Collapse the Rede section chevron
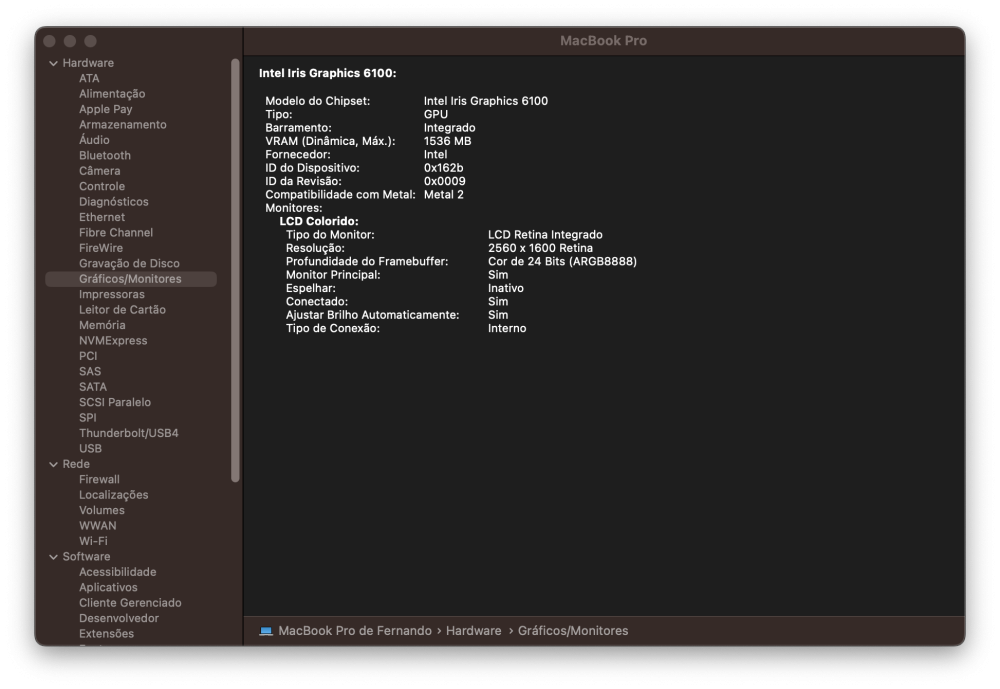1000x689 pixels. point(54,464)
